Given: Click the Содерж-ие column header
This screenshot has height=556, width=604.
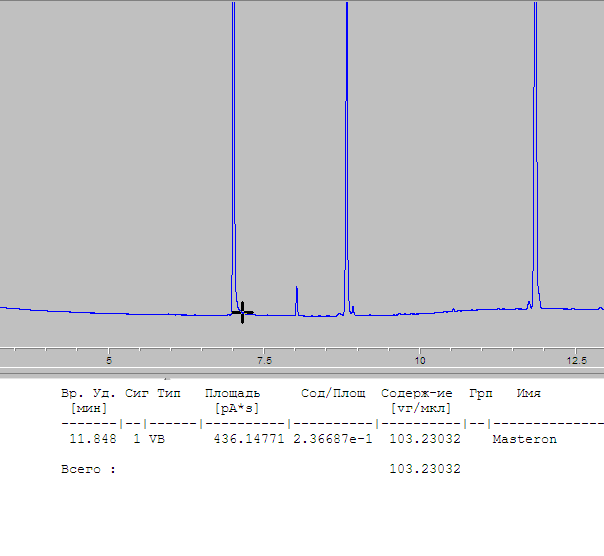Looking at the screenshot, I should 417,394.
